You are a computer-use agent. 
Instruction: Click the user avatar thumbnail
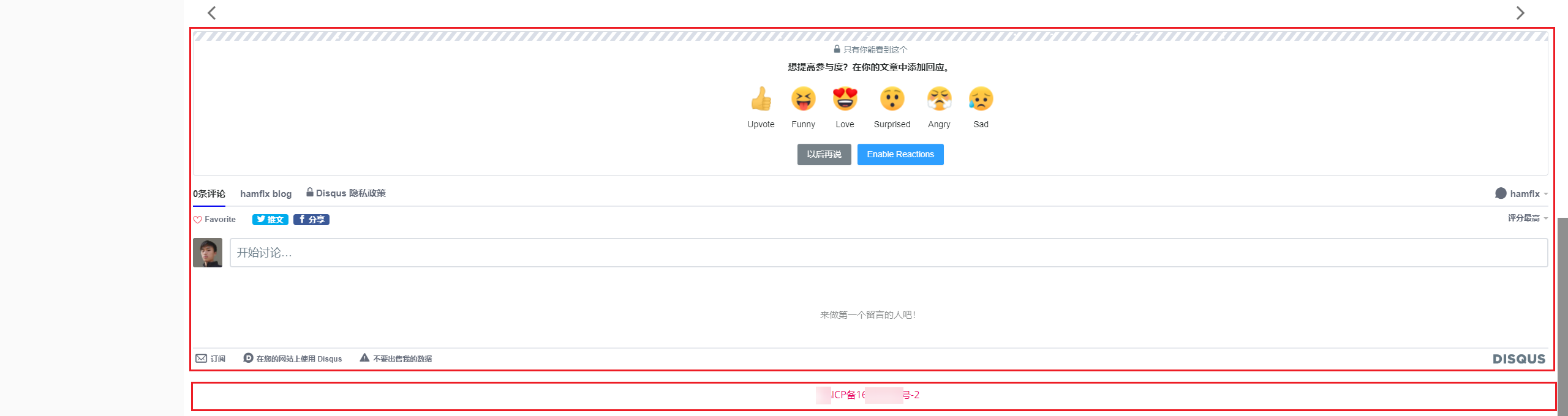click(x=208, y=253)
